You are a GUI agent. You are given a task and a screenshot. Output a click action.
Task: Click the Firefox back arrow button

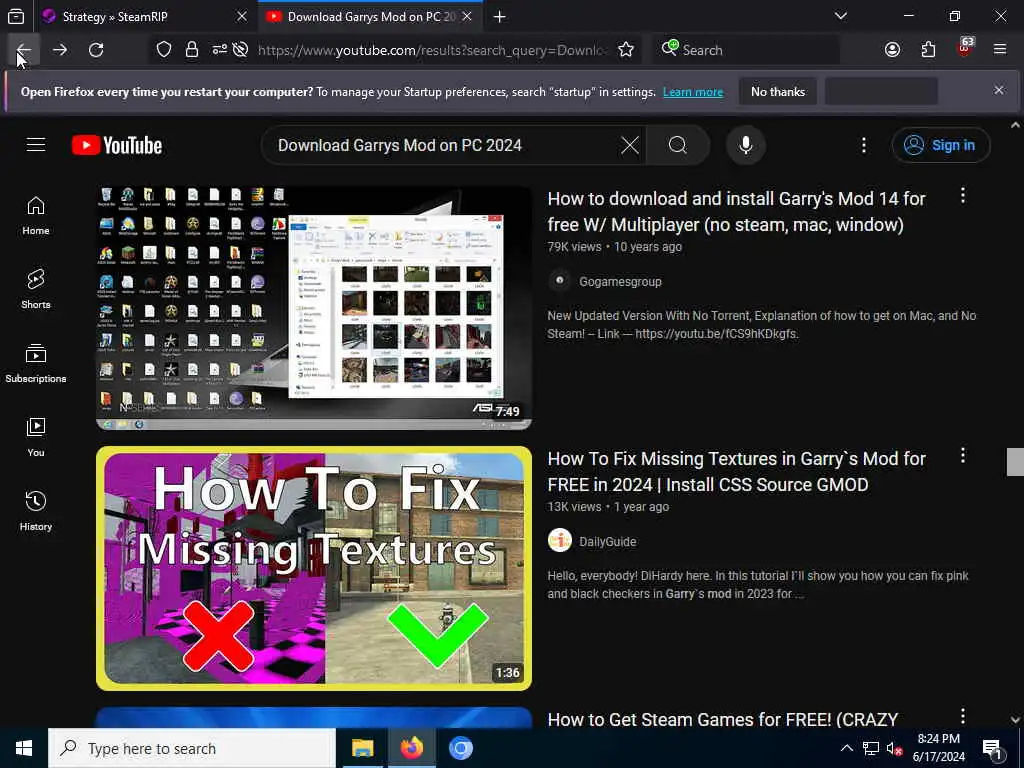tap(24, 50)
